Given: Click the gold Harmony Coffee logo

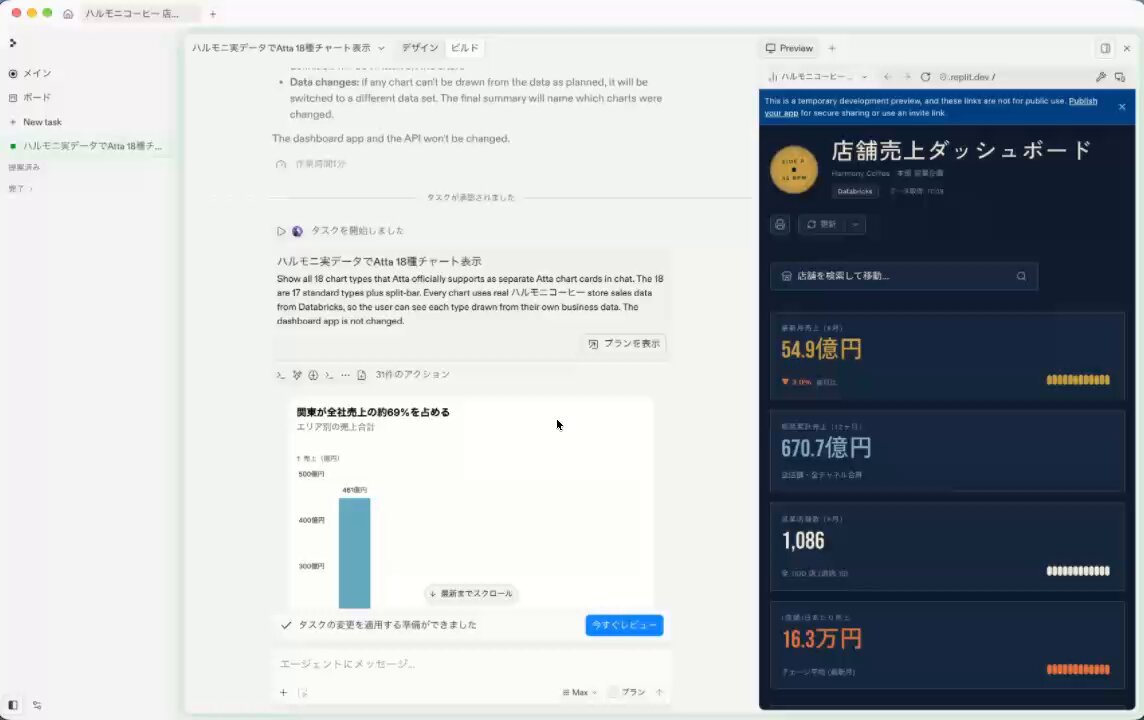Looking at the screenshot, I should coord(794,169).
